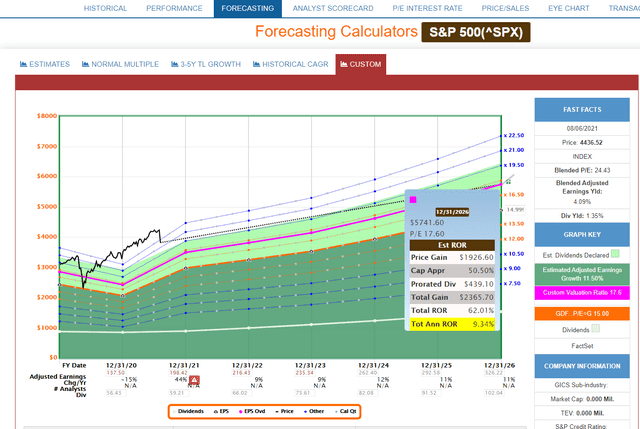Toggle the EPS Ovd series in the legend
The height and width of the screenshot is (429, 640).
point(252,411)
